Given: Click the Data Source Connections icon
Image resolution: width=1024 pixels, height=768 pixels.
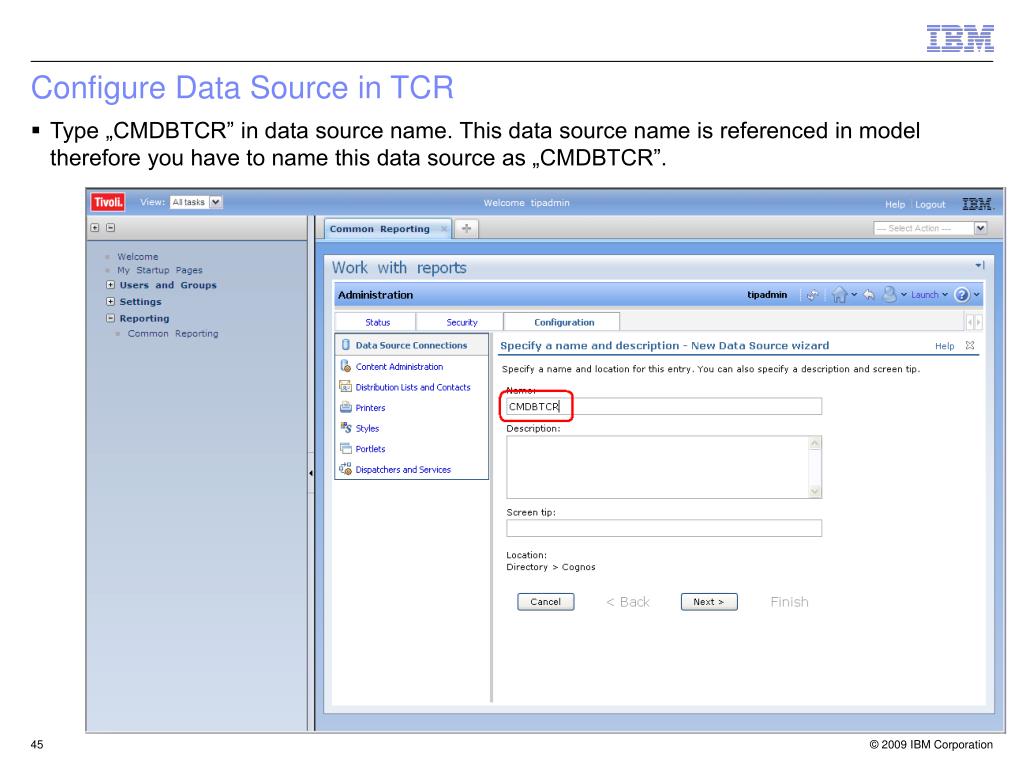Looking at the screenshot, I should (x=345, y=345).
